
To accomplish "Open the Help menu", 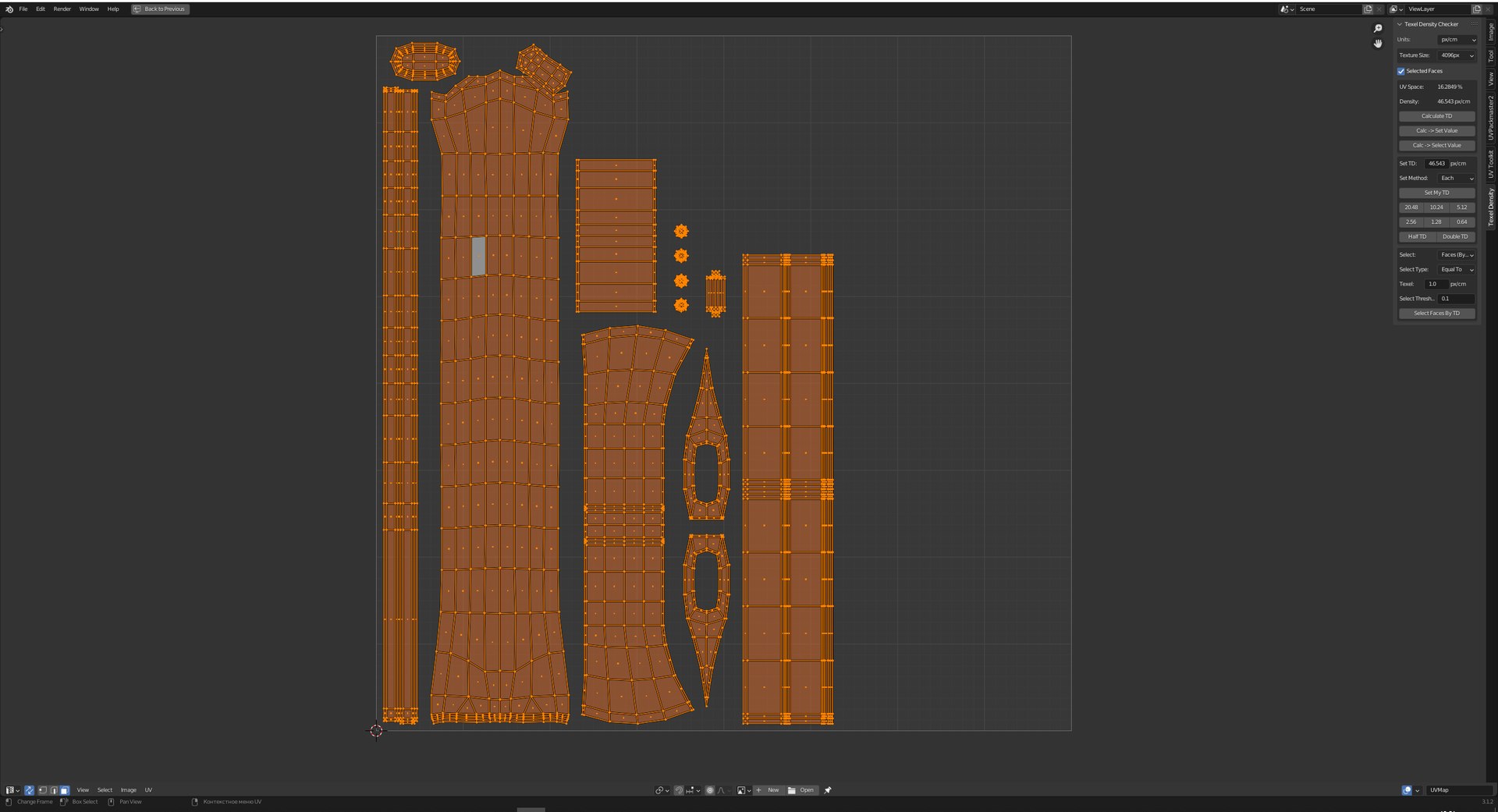I will tap(113, 9).
